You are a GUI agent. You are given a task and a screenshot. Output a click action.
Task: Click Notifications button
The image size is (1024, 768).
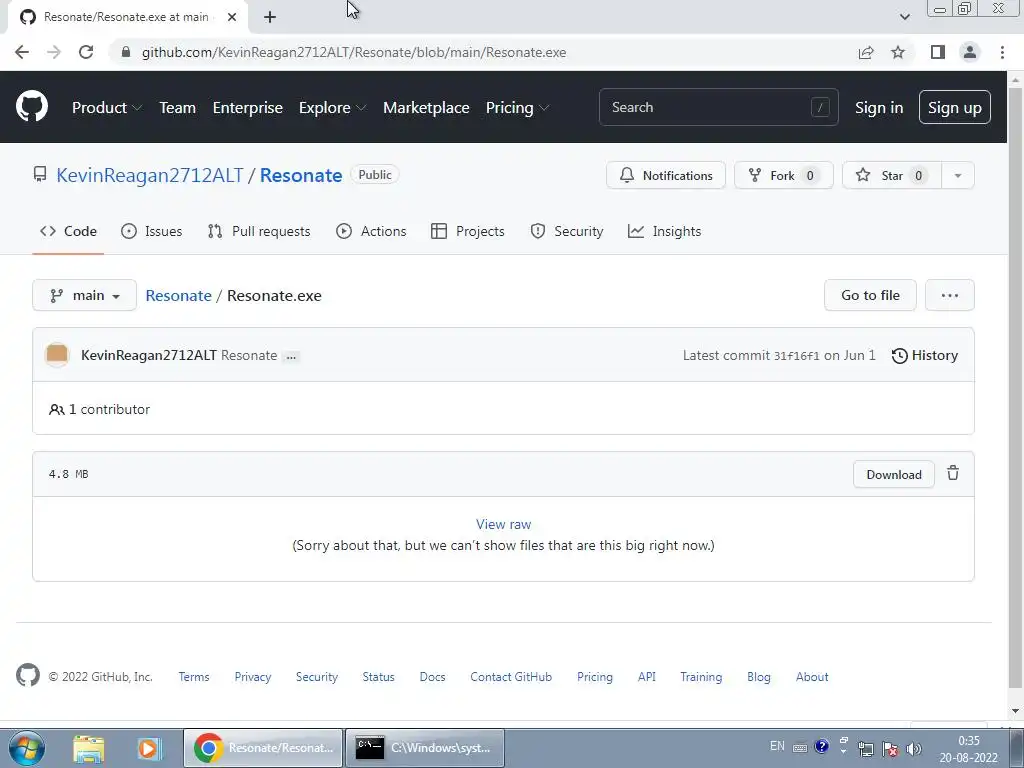[665, 175]
